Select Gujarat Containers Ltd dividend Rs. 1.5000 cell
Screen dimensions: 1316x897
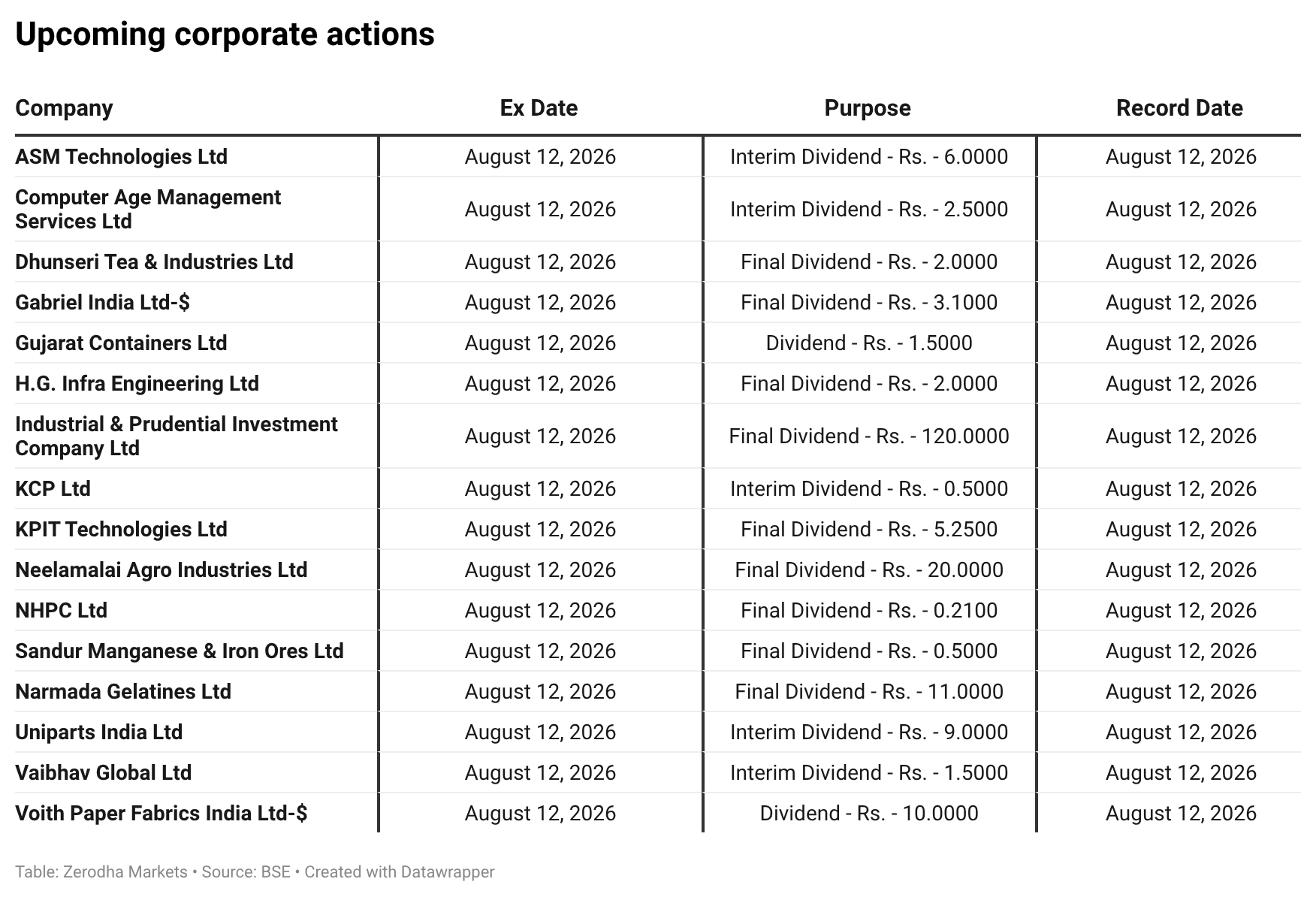(869, 343)
